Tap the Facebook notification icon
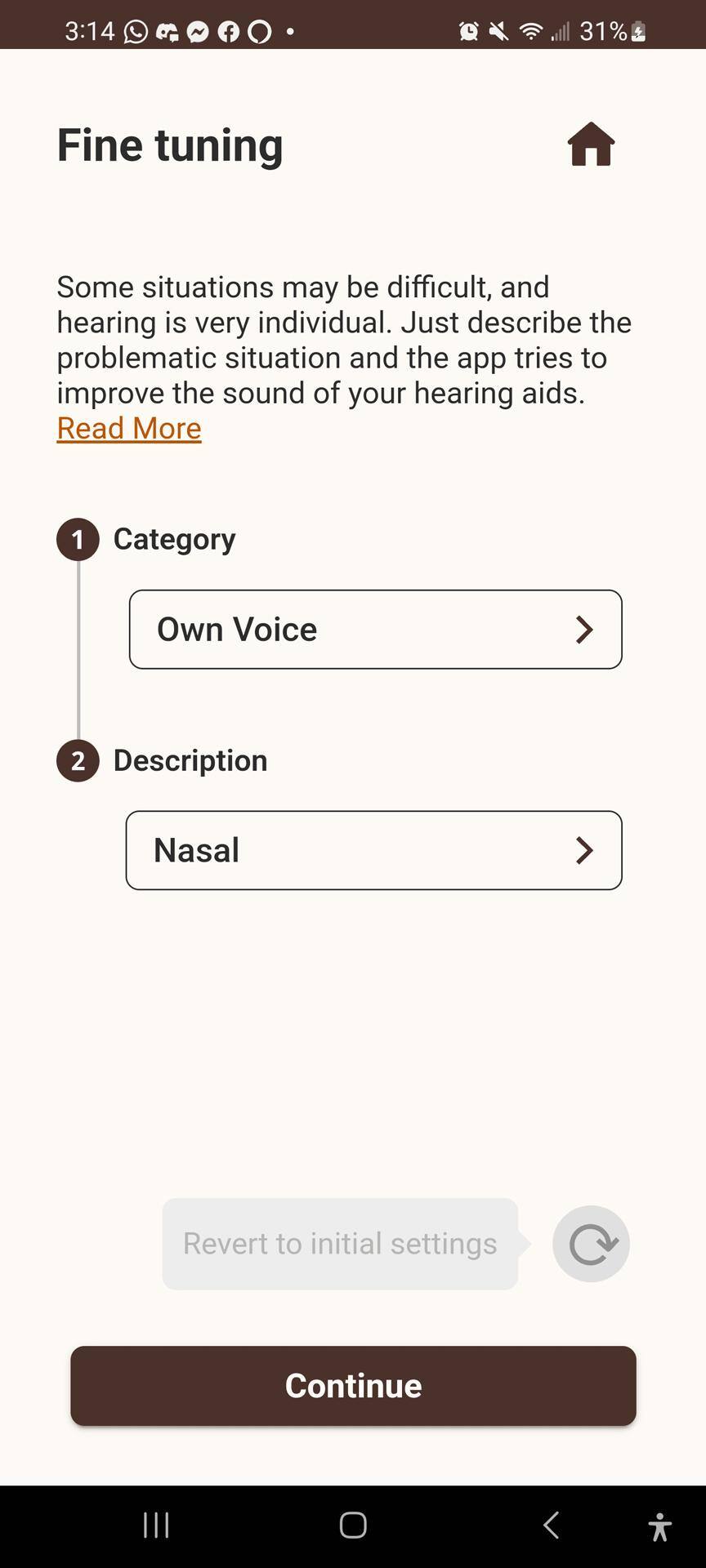The height and width of the screenshot is (1568, 706). (229, 31)
